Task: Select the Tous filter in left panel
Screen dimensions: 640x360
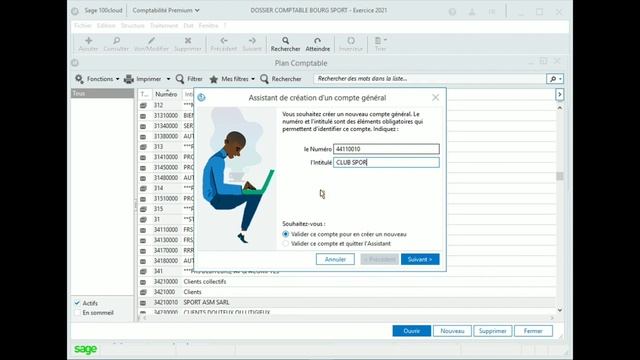Action: tap(102, 93)
